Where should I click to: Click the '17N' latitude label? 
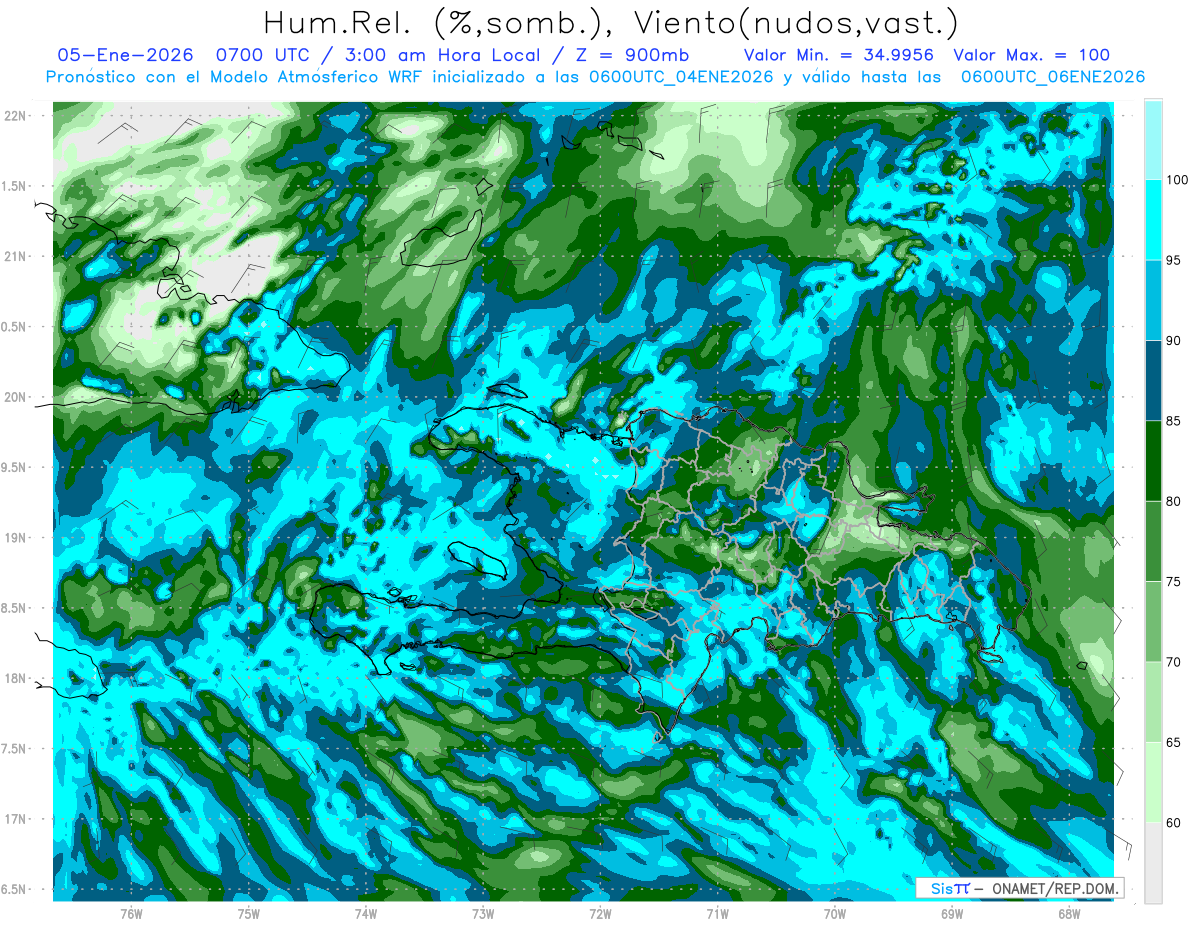click(x=15, y=819)
